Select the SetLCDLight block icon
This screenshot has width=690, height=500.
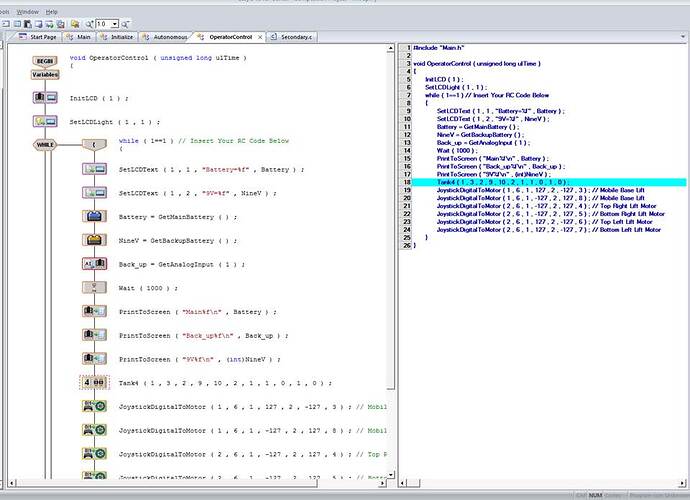pyautogui.click(x=45, y=121)
